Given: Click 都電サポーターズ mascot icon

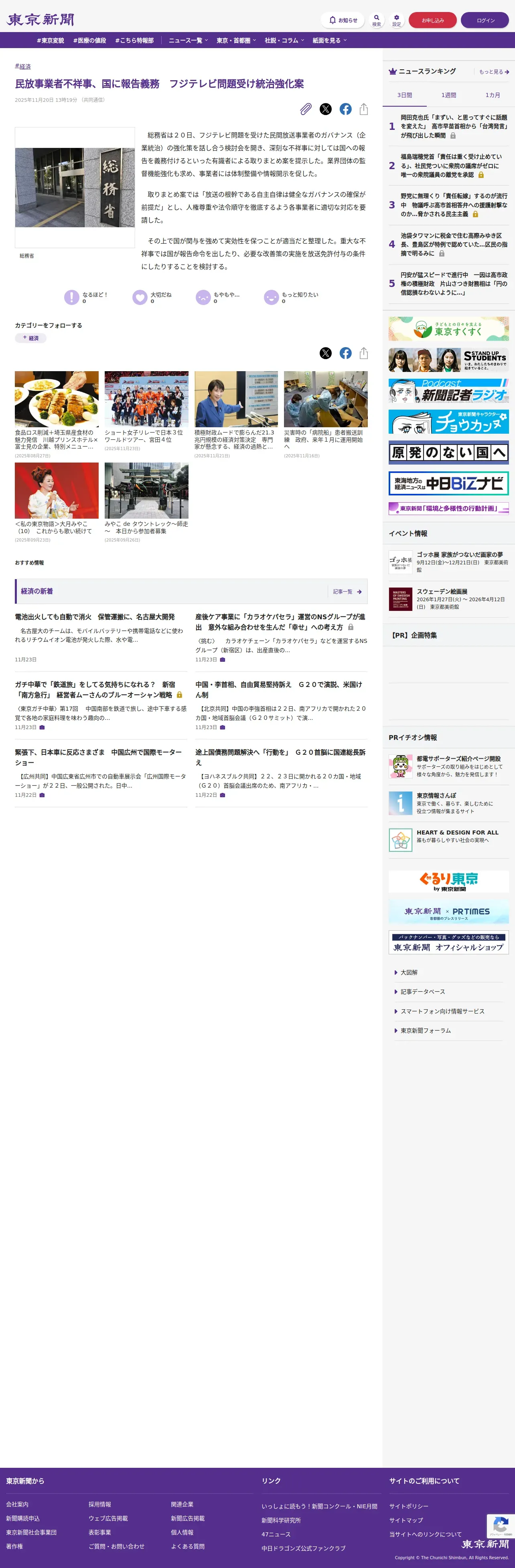Looking at the screenshot, I should click(400, 766).
